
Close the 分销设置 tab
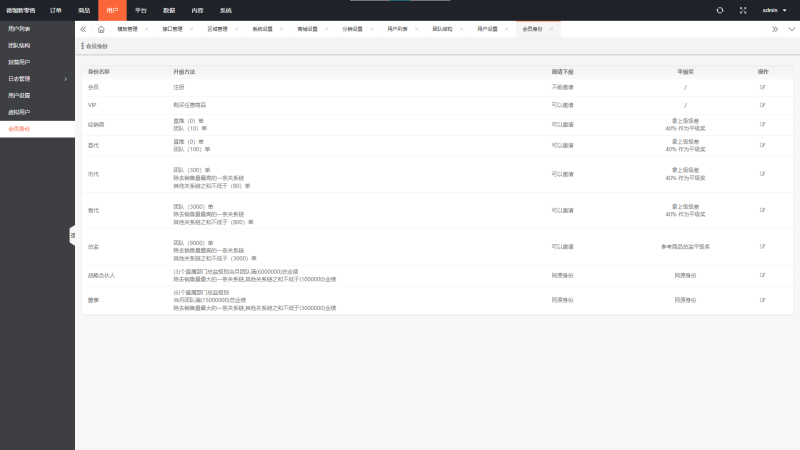(371, 29)
